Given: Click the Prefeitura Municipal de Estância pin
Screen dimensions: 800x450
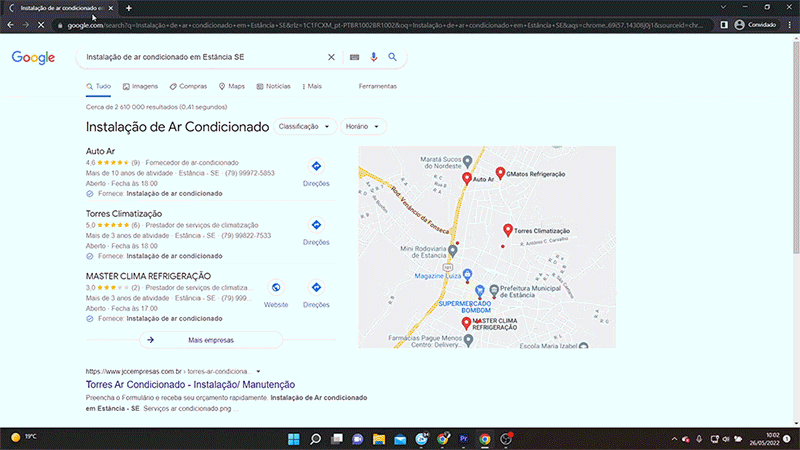Looking at the screenshot, I should coord(494,291).
